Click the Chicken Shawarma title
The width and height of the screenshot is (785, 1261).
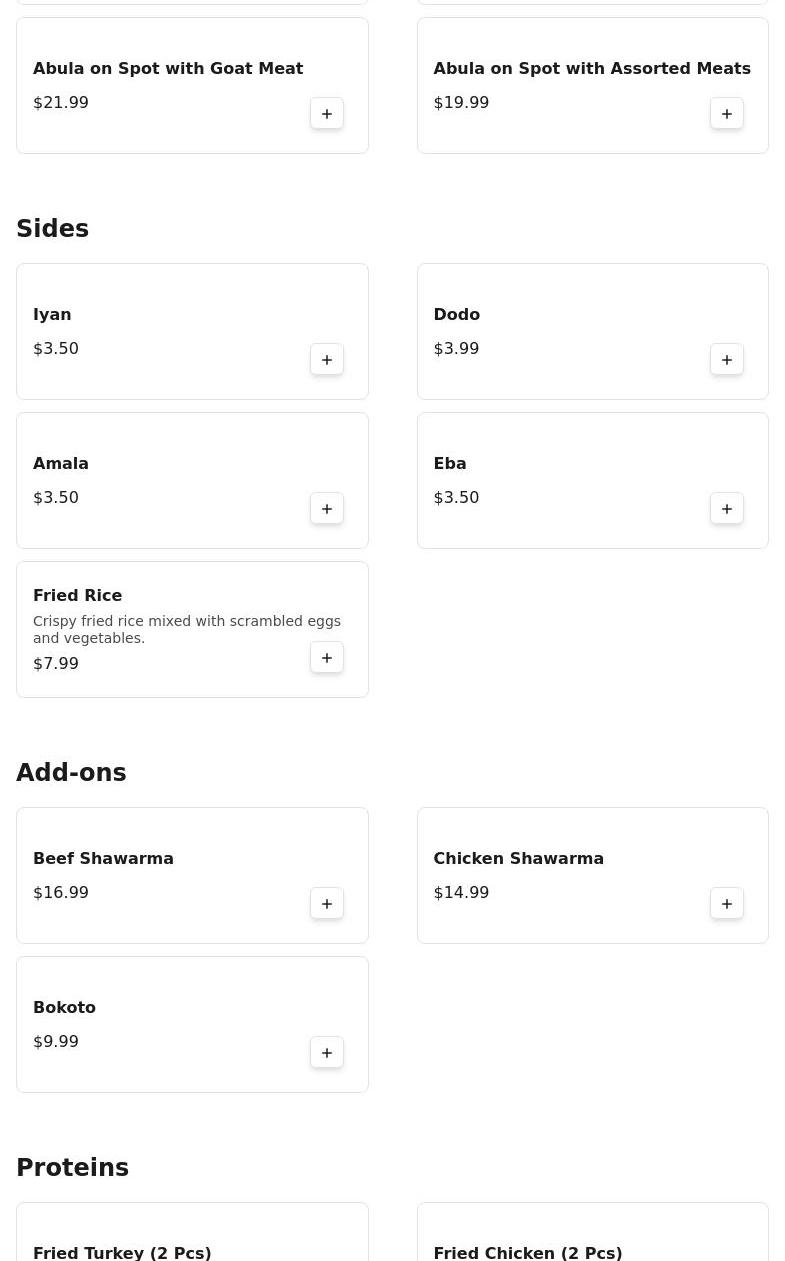click(518, 859)
